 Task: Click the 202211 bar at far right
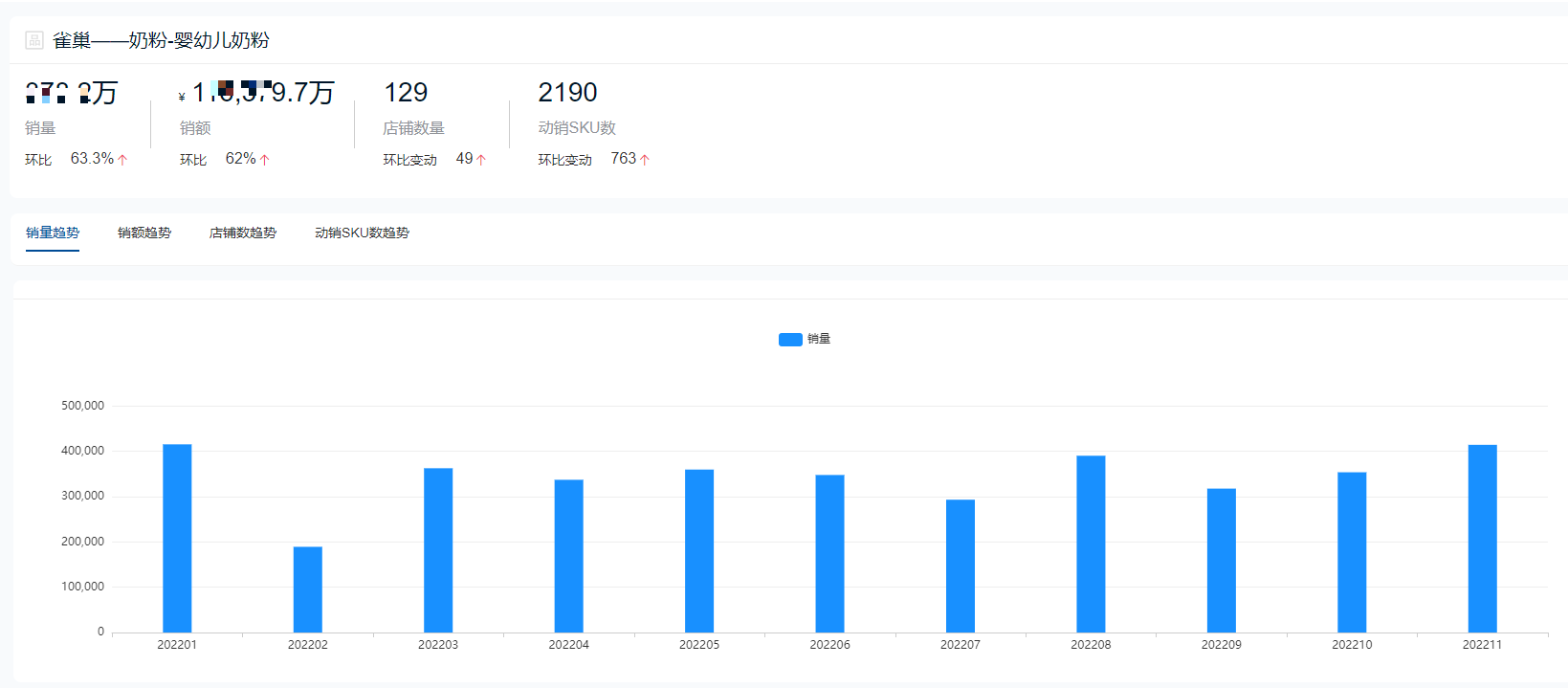[x=1482, y=538]
